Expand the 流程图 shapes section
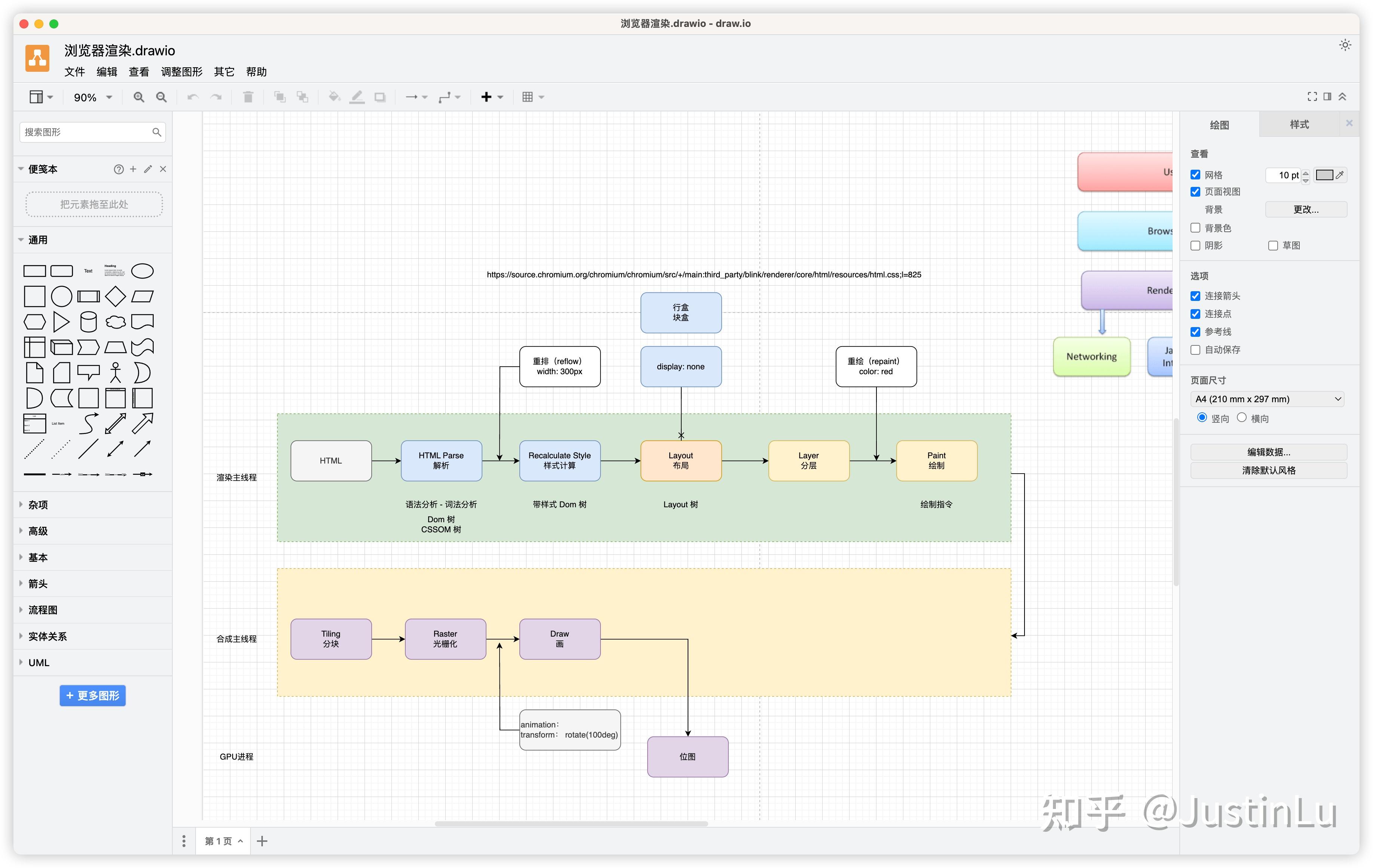1373x868 pixels. coord(93,610)
